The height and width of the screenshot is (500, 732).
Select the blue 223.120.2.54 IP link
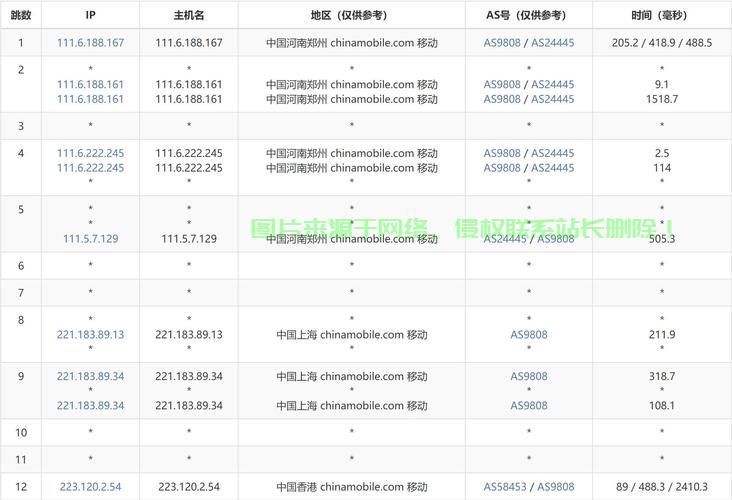pyautogui.click(x=90, y=487)
